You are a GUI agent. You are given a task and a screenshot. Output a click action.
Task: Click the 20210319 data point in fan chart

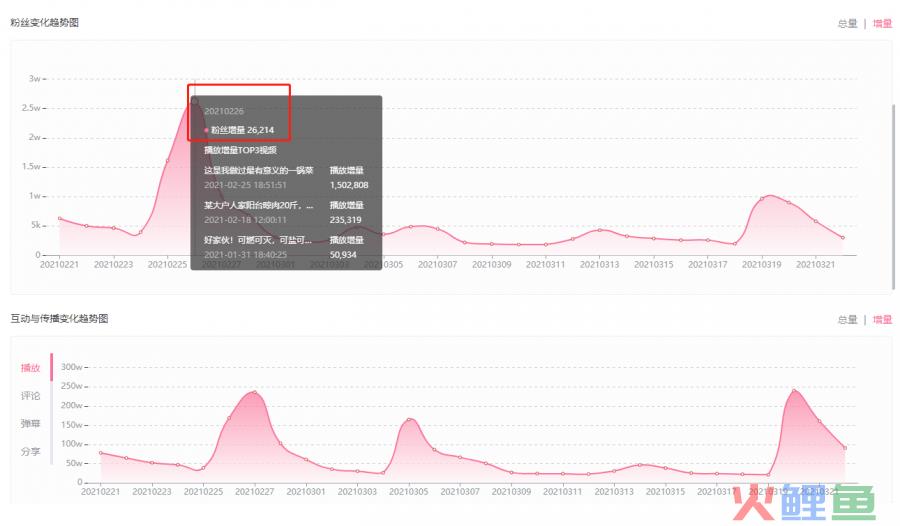[x=762, y=199]
